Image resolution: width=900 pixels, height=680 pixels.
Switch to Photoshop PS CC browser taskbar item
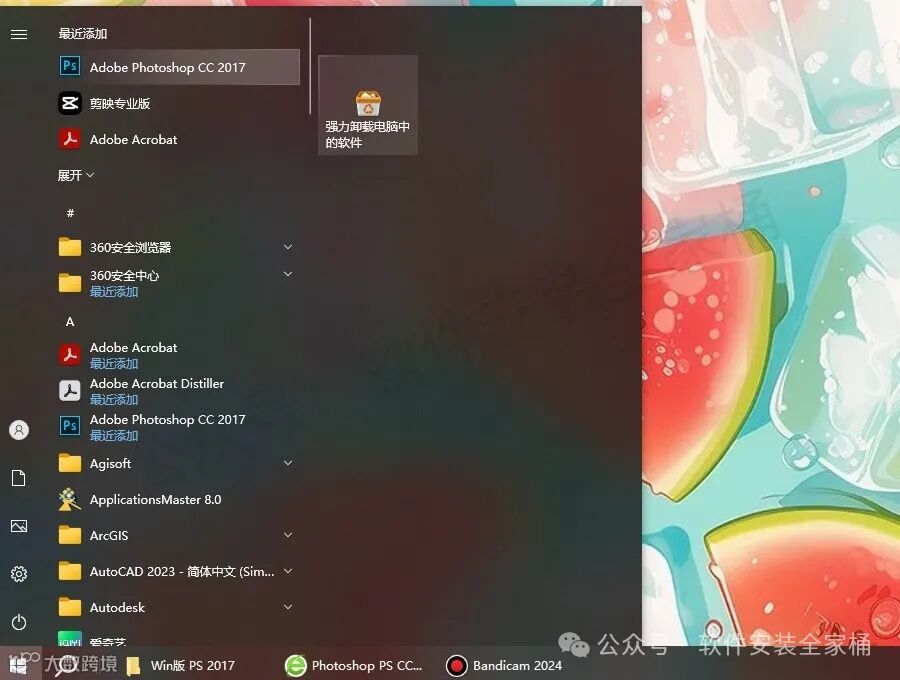pos(354,666)
